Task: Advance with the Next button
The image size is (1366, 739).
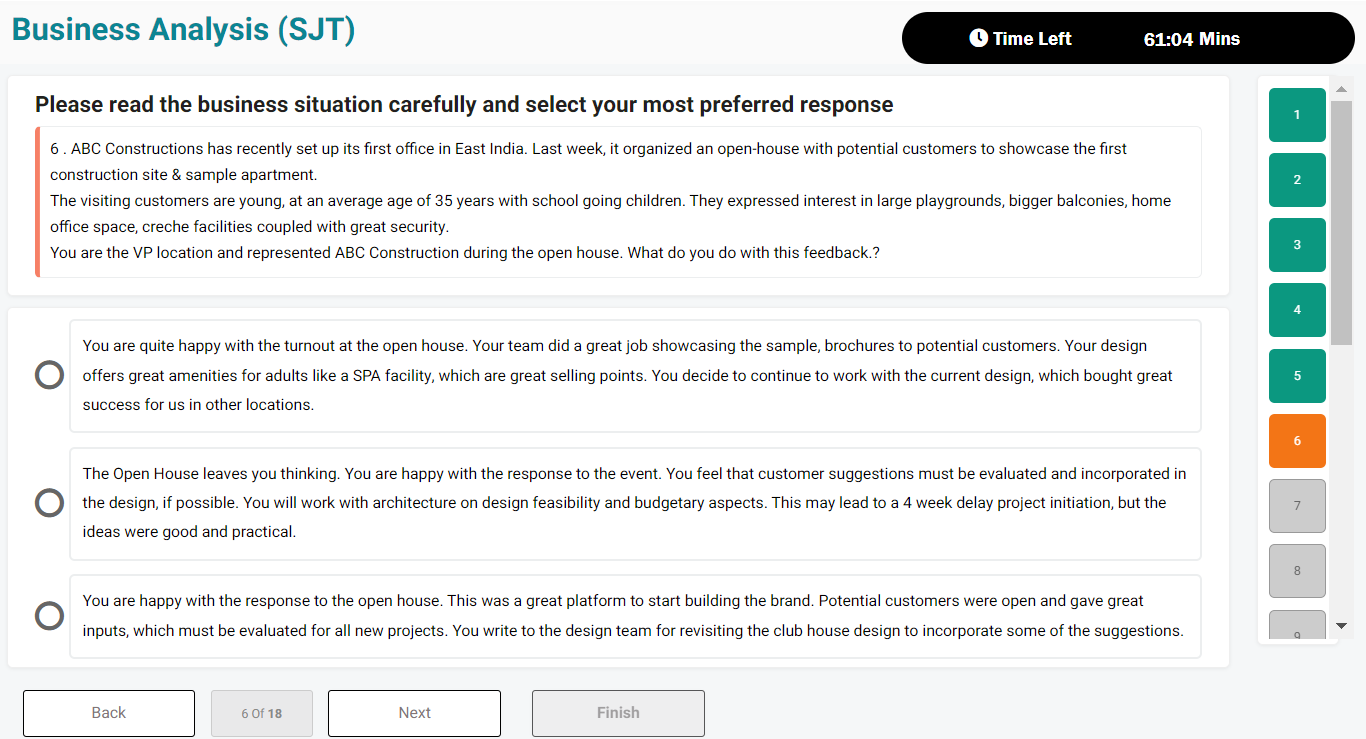Action: click(x=414, y=713)
